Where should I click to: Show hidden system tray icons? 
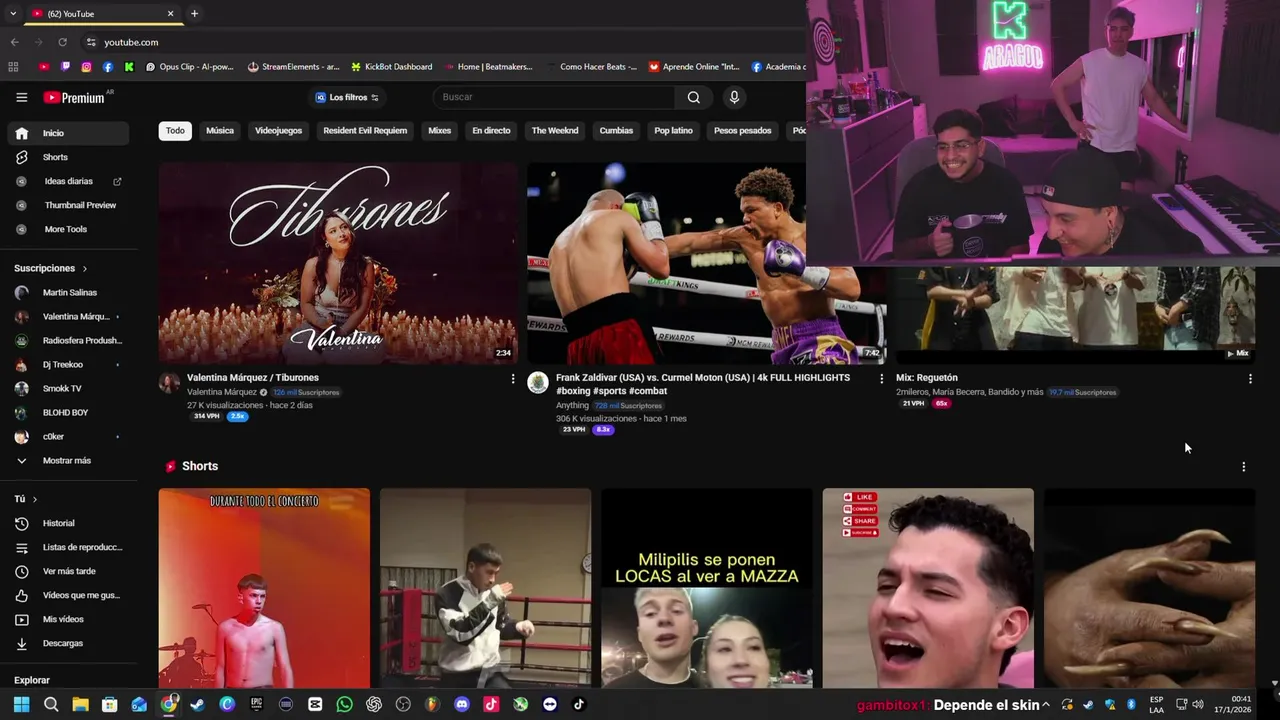click(x=1046, y=705)
